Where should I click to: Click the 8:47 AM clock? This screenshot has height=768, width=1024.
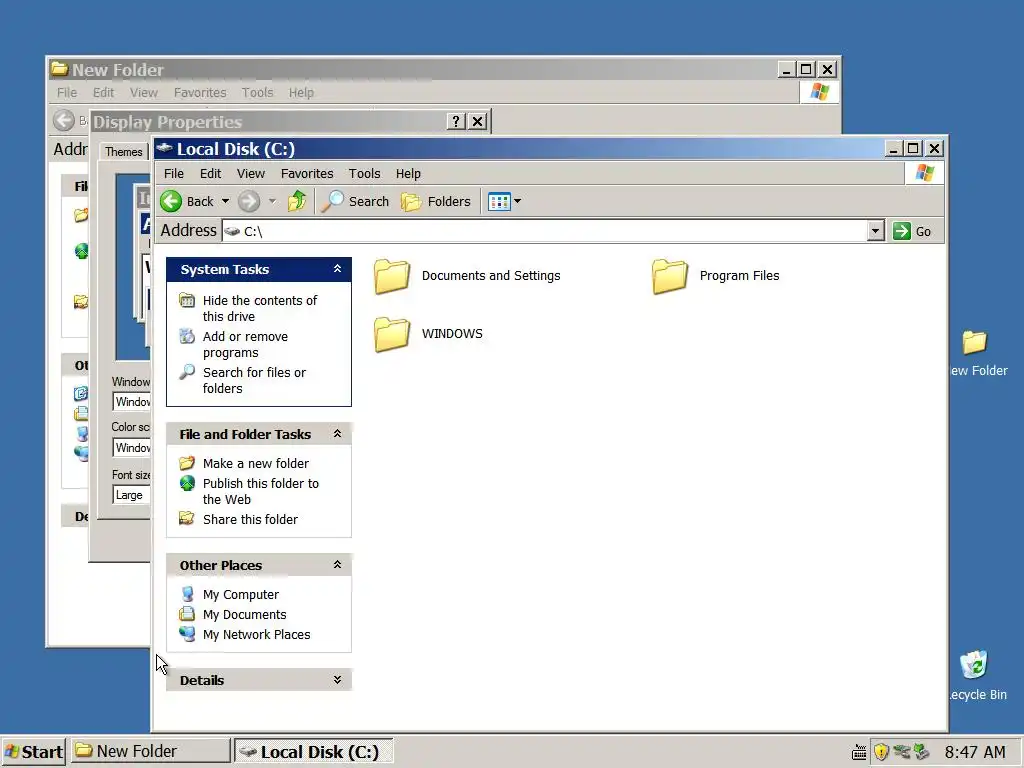point(976,752)
